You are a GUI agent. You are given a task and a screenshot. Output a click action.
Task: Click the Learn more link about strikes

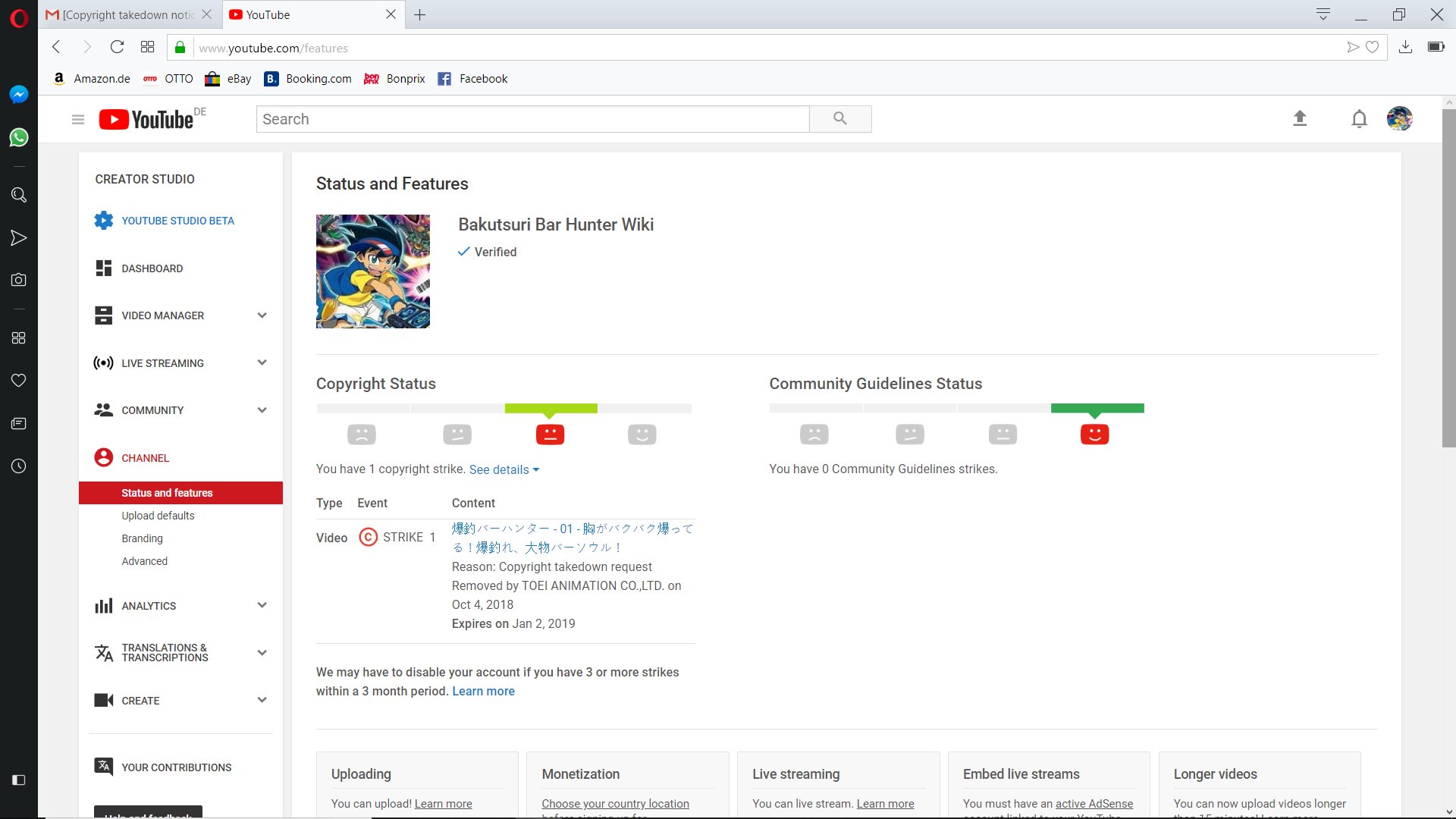point(483,691)
